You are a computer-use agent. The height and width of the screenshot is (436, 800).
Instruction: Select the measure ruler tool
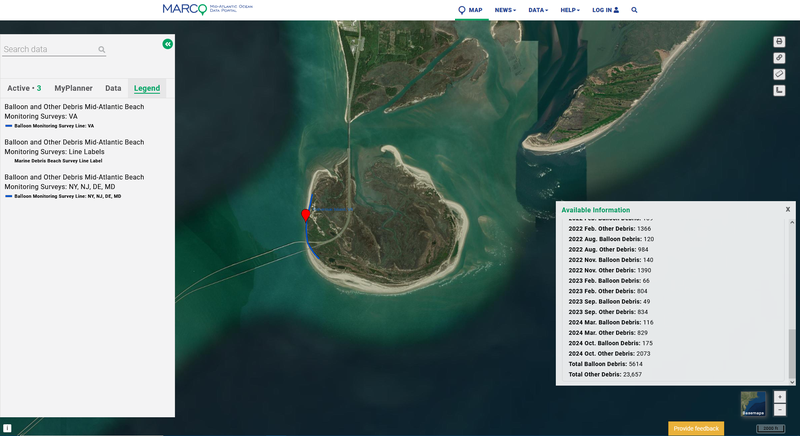pyautogui.click(x=779, y=74)
